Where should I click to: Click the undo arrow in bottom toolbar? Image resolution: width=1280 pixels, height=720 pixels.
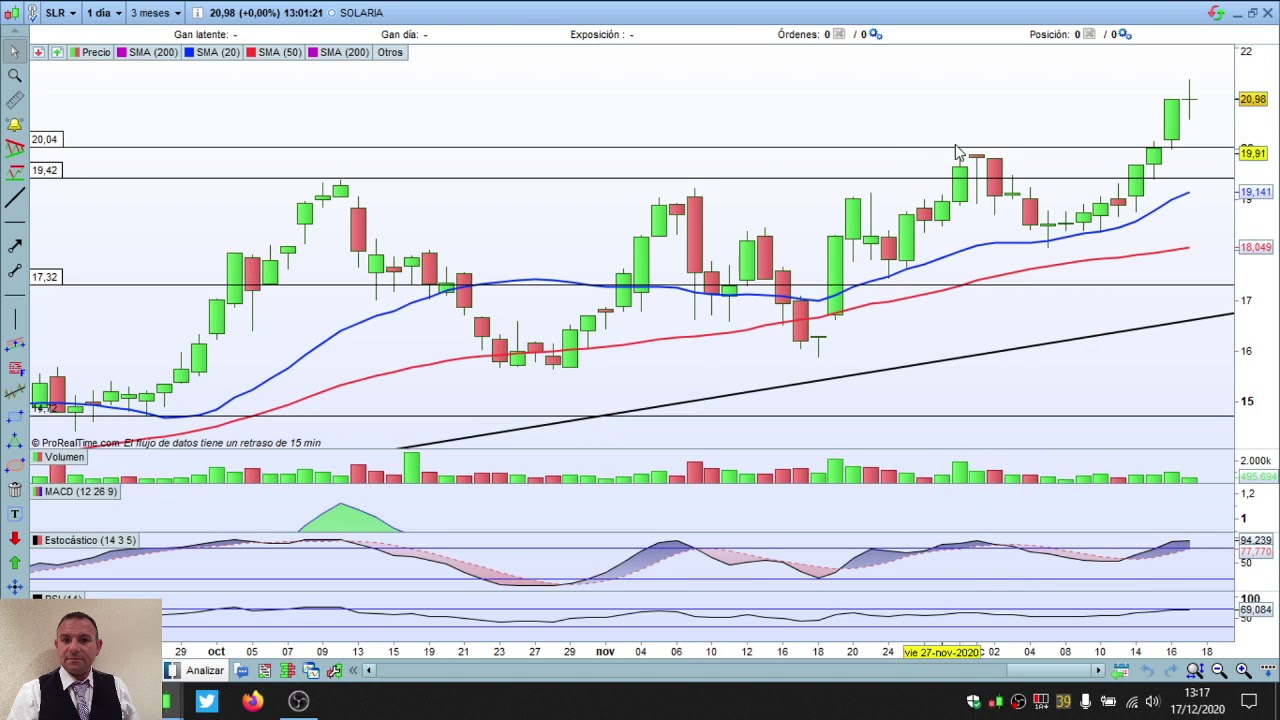1147,671
